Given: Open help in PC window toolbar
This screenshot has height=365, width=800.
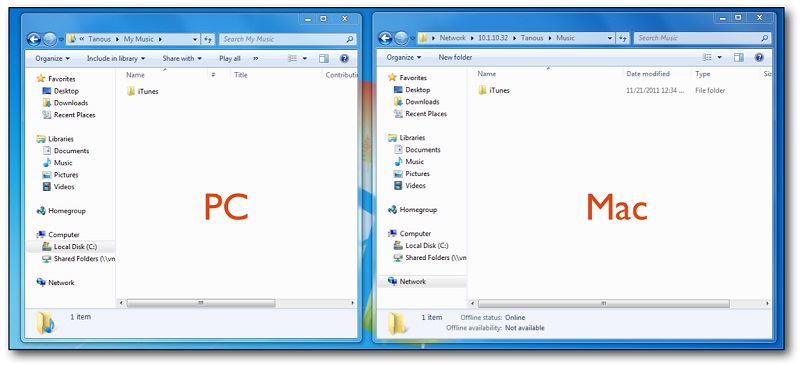Looking at the screenshot, I should coord(344,59).
